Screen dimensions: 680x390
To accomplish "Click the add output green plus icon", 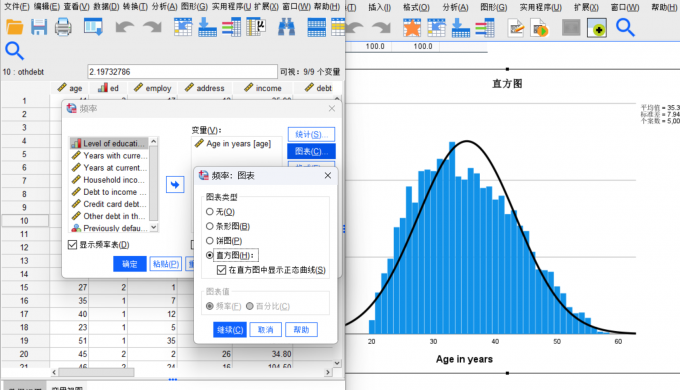I will click(597, 28).
